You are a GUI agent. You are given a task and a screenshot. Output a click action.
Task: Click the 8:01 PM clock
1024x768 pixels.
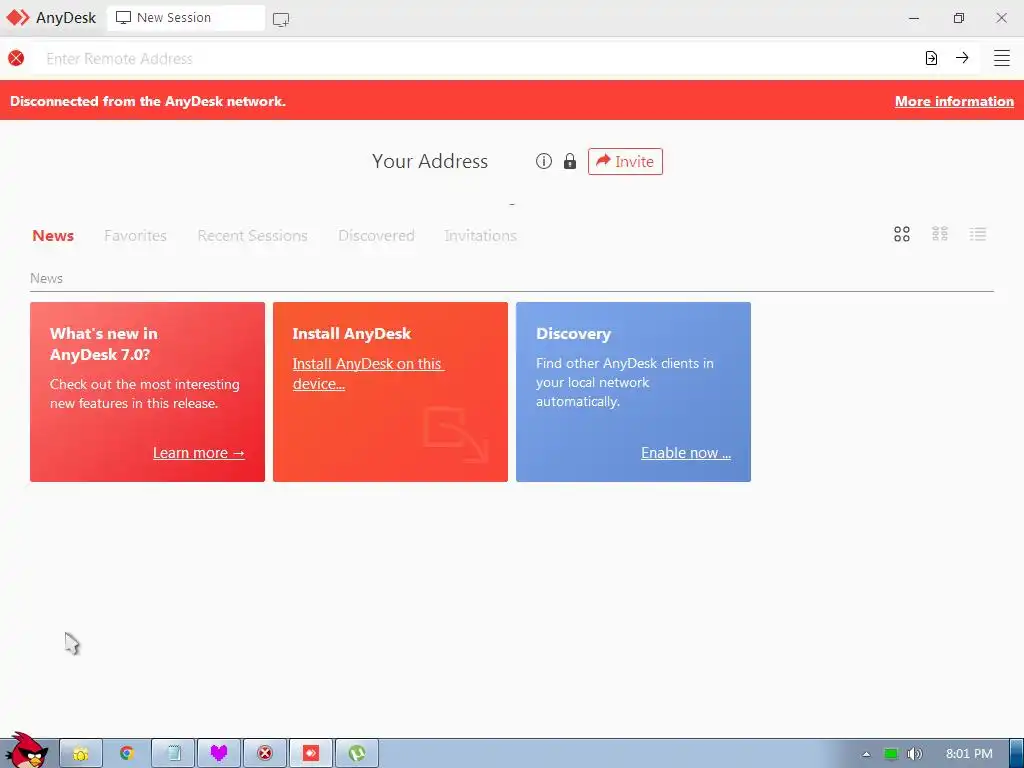(x=969, y=754)
